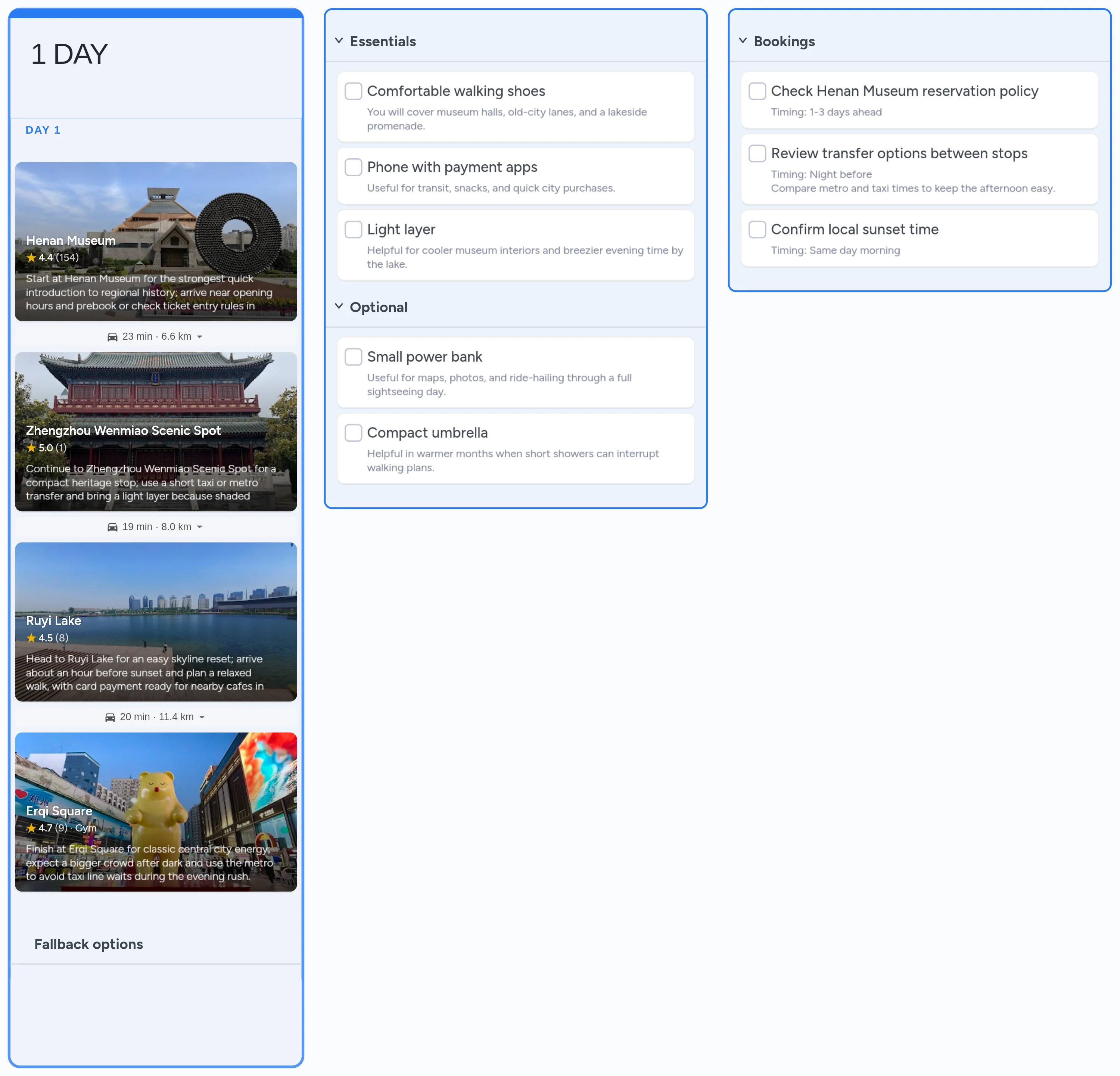Check the Phone with payment apps item
The width and height of the screenshot is (1120, 1076).
pyautogui.click(x=353, y=167)
